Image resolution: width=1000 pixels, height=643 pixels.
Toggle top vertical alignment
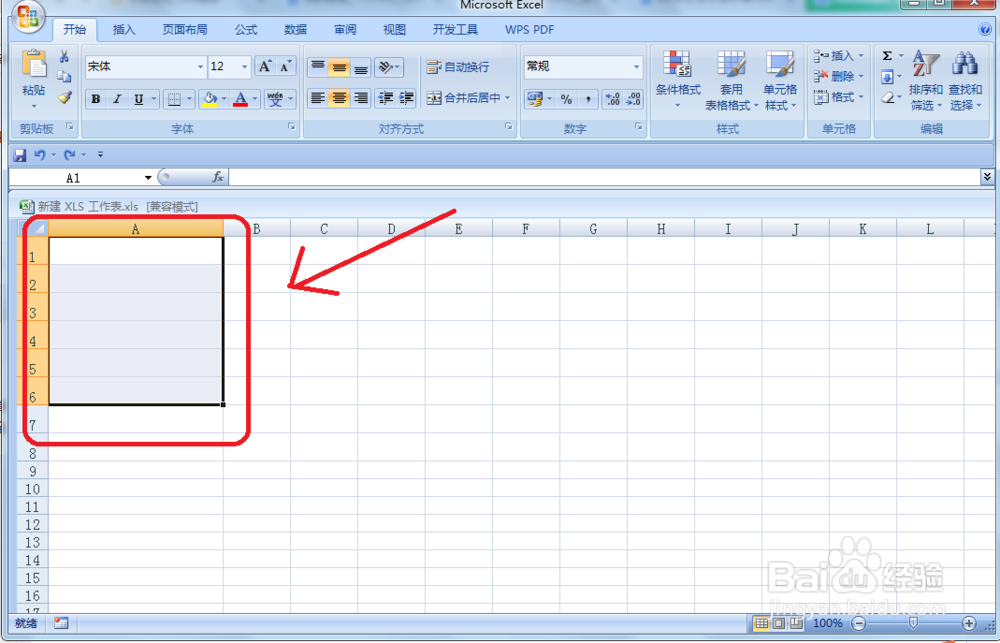[318, 67]
